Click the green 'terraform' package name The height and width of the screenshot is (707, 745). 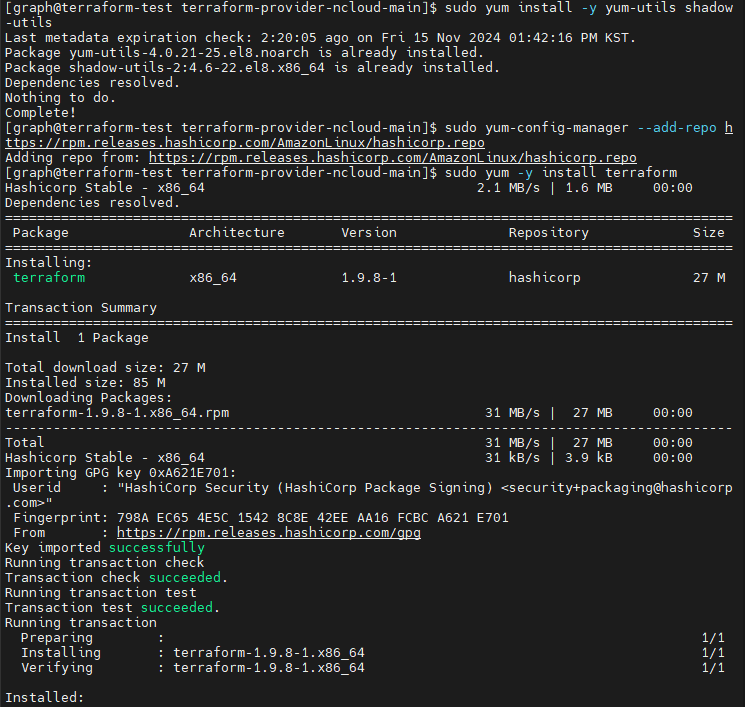click(x=49, y=278)
